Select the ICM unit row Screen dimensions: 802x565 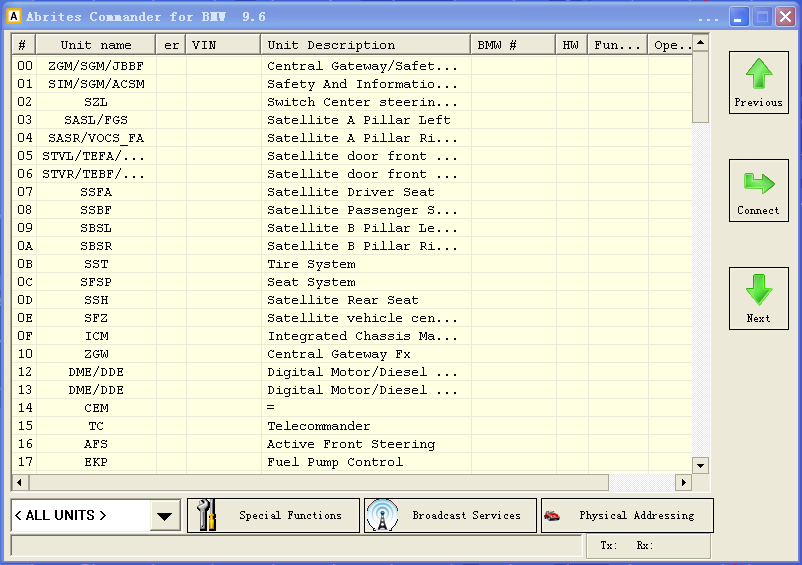352,336
